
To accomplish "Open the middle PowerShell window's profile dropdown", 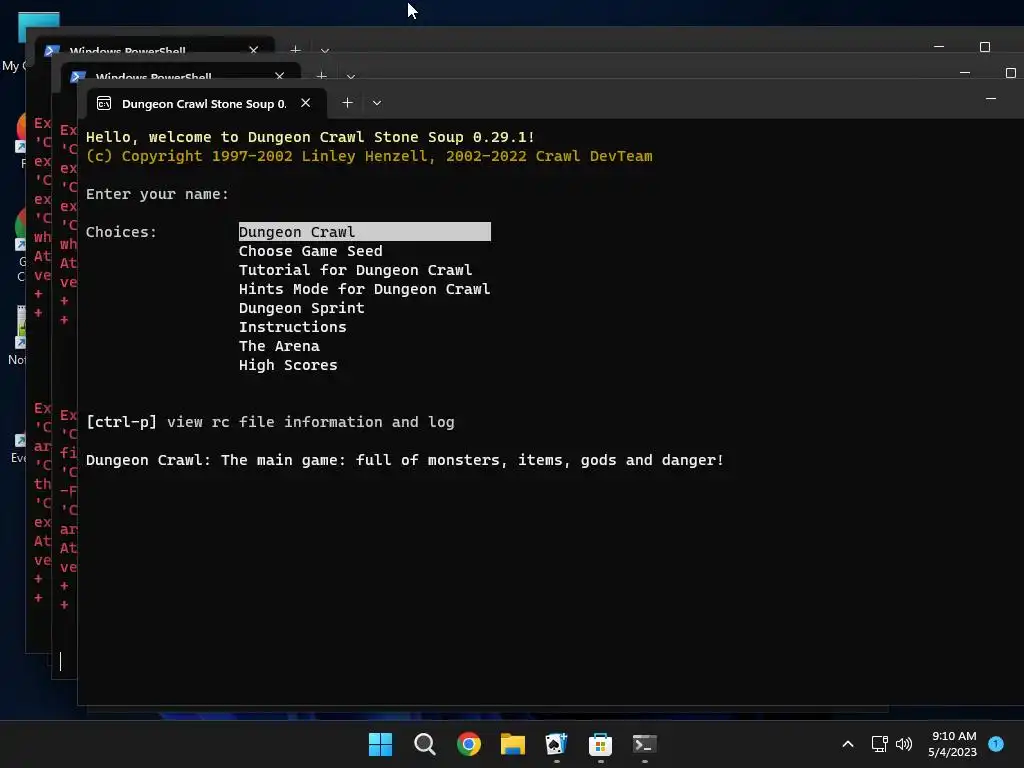I will point(351,76).
